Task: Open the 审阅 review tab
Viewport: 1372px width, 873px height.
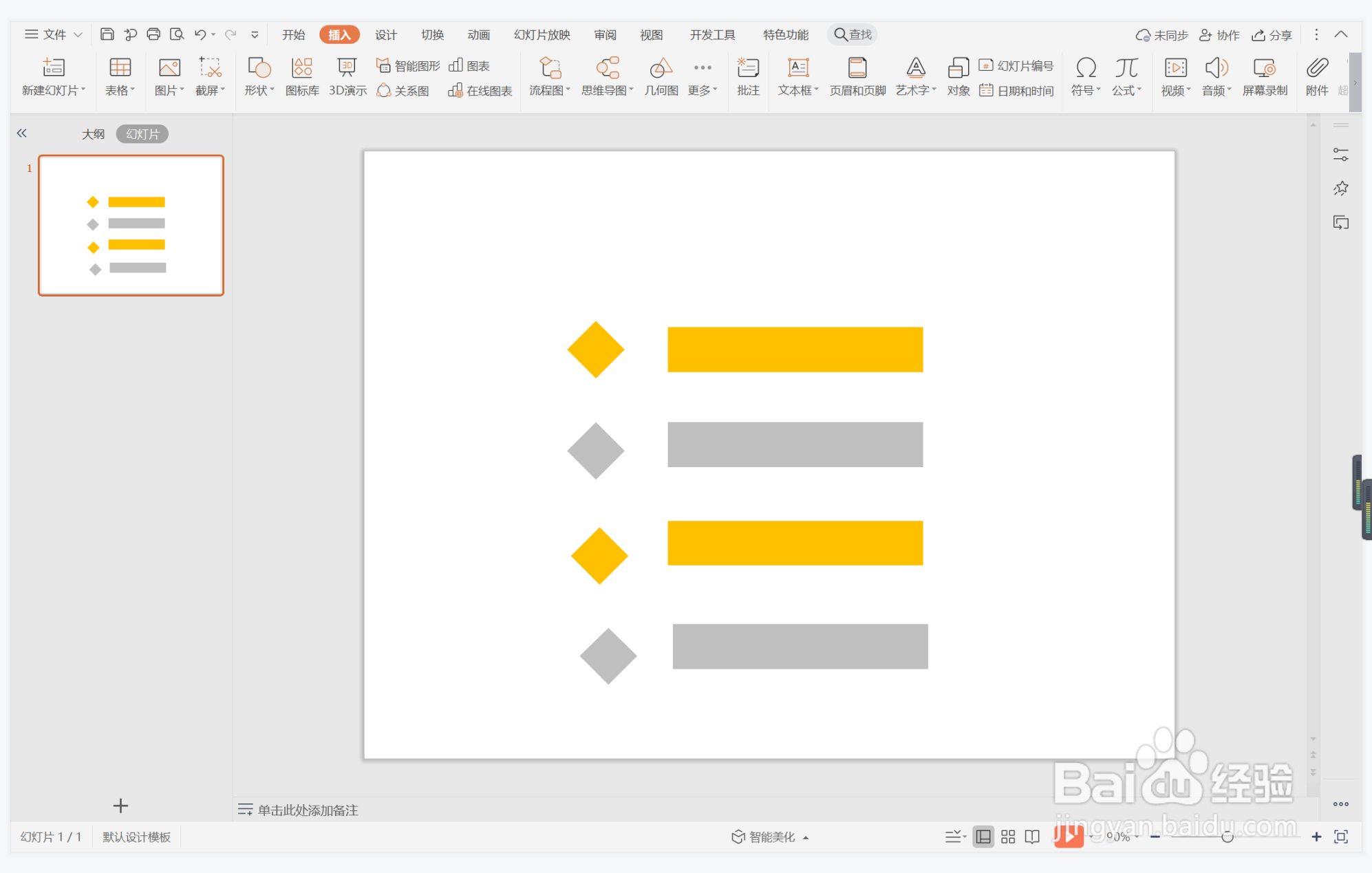Action: [605, 34]
